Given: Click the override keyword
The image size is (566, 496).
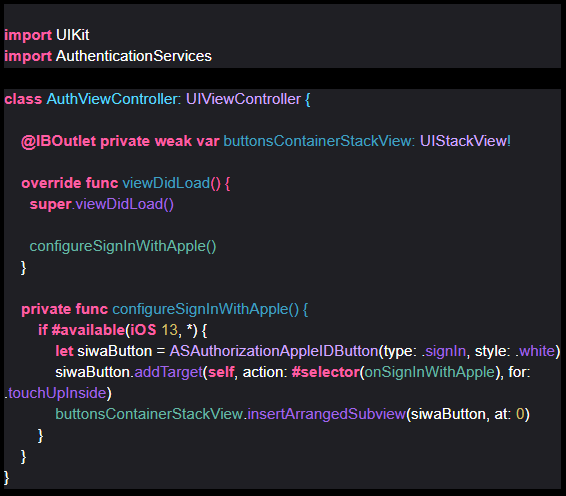Looking at the screenshot, I should [x=51, y=183].
